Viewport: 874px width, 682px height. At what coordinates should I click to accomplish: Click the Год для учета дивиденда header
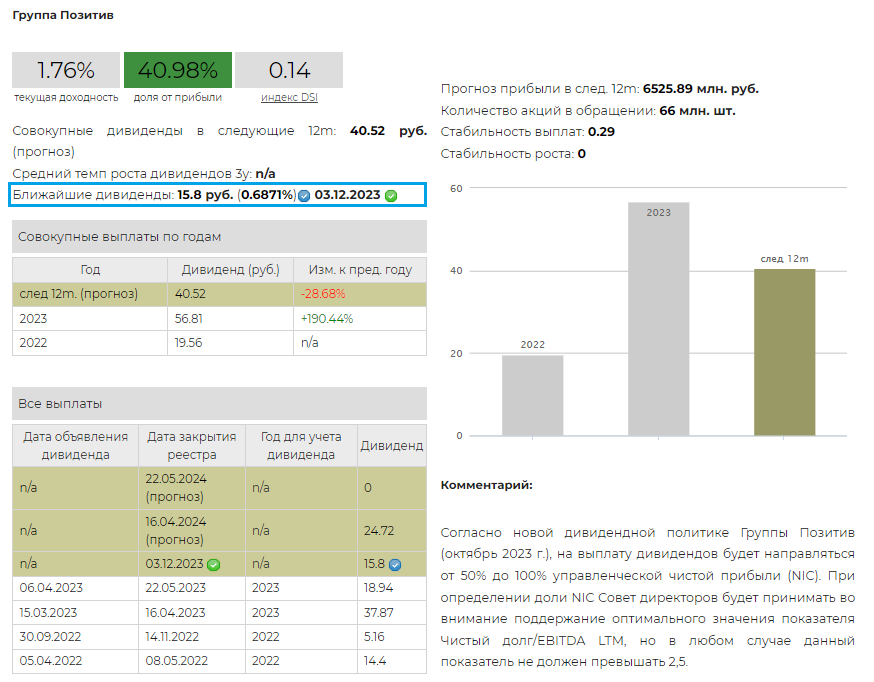tap(301, 445)
